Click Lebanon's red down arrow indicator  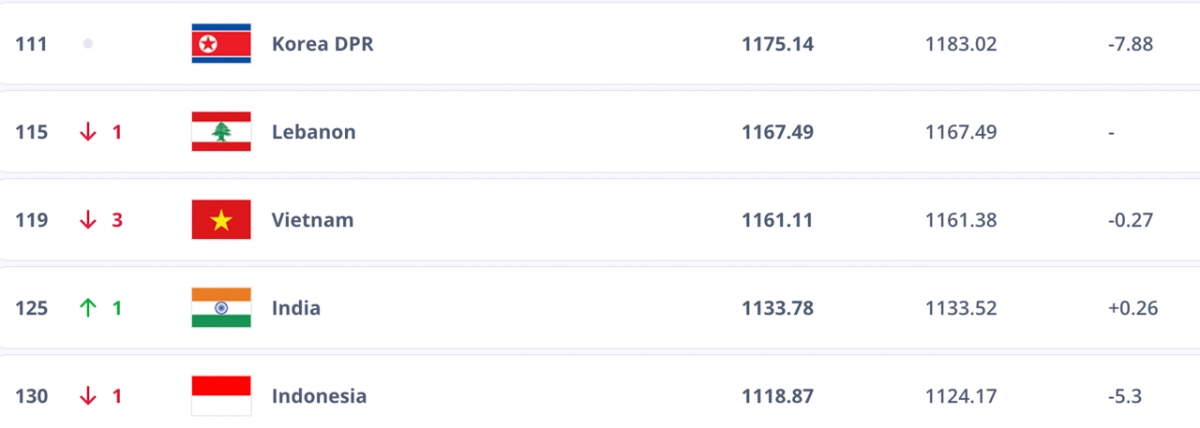click(88, 132)
